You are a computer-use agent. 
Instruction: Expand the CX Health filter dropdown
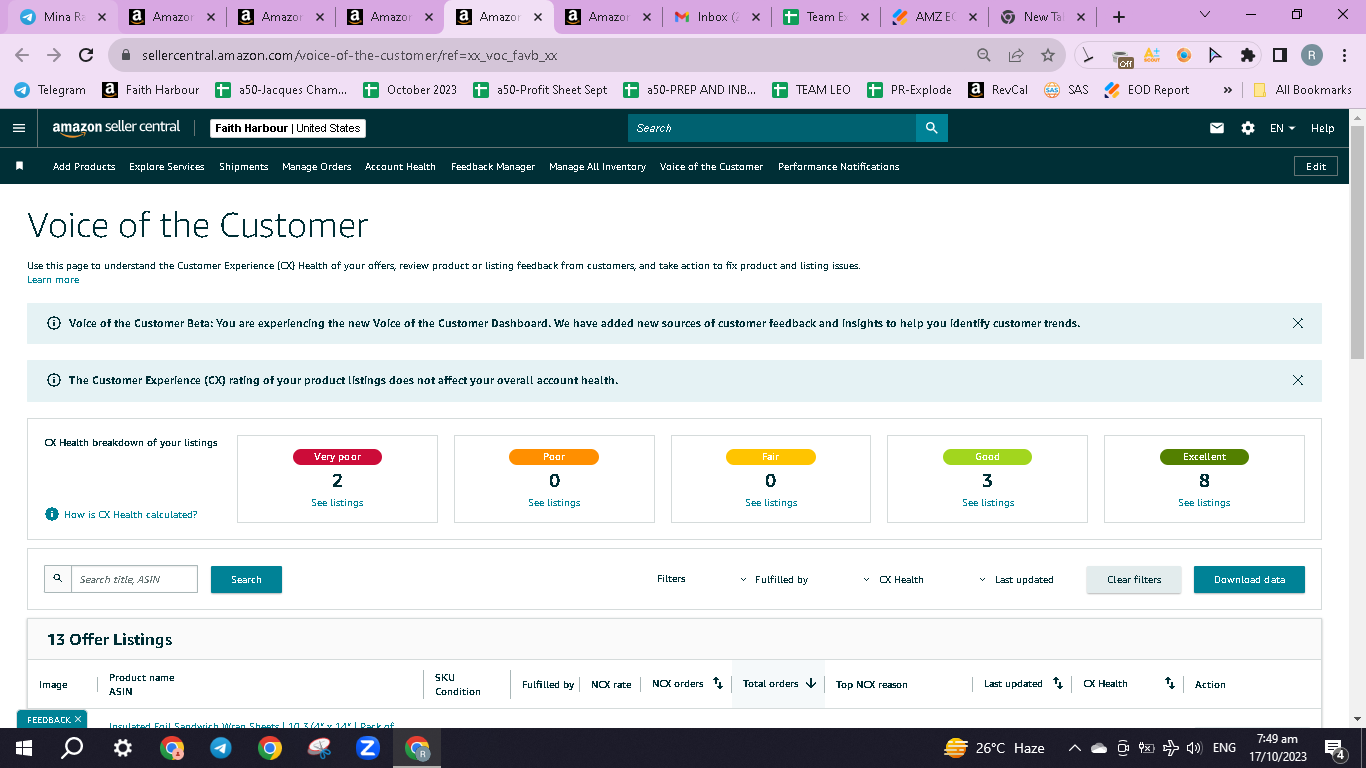(x=894, y=580)
